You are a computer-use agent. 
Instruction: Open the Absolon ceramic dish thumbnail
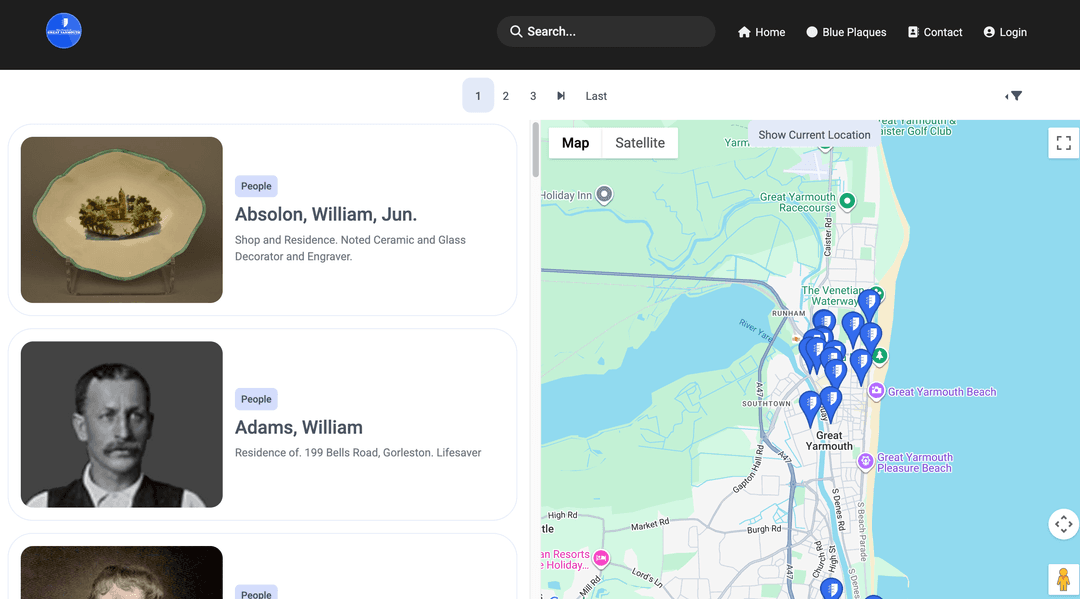(x=121, y=220)
